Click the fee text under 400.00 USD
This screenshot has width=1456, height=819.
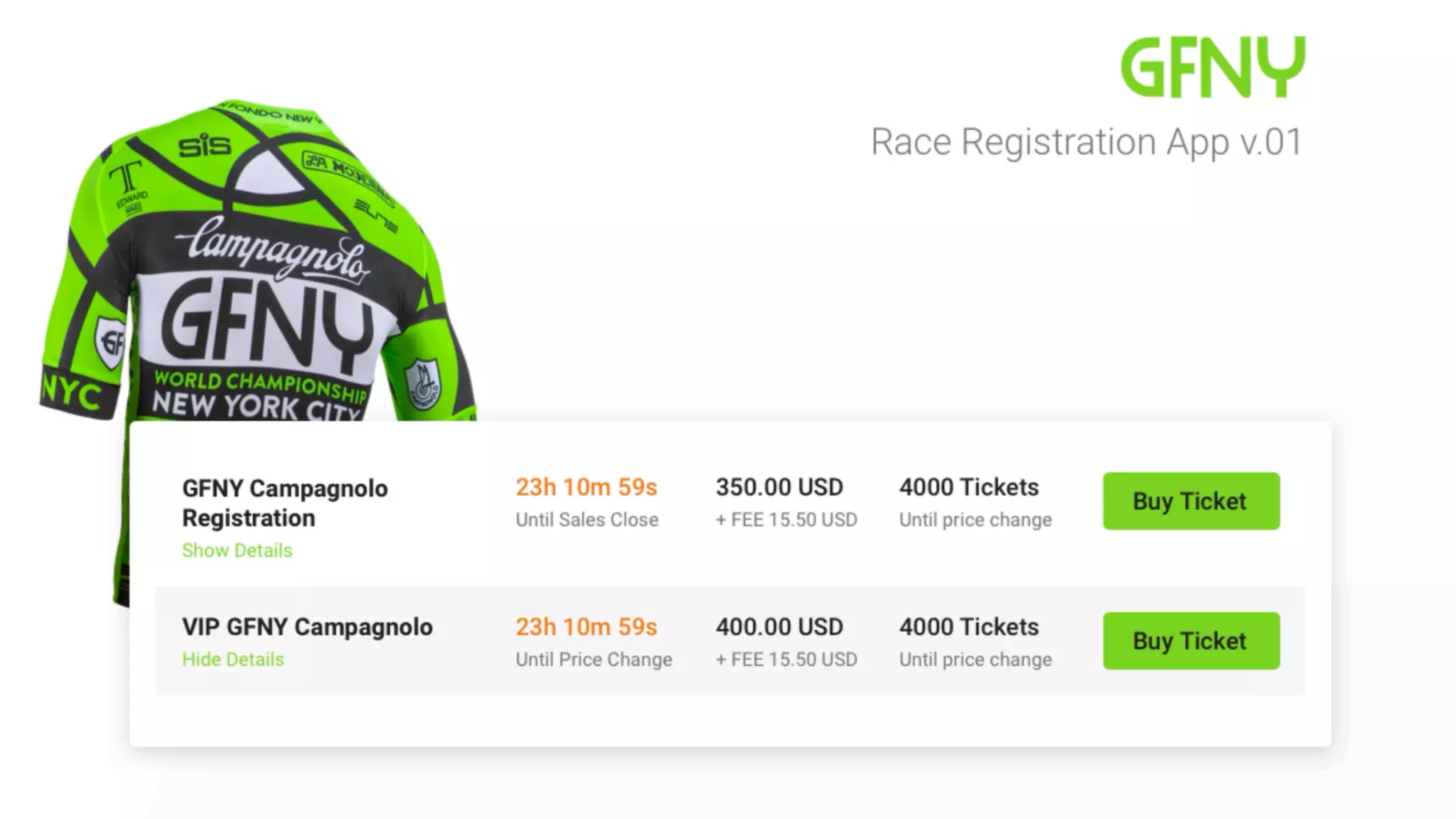tap(786, 659)
